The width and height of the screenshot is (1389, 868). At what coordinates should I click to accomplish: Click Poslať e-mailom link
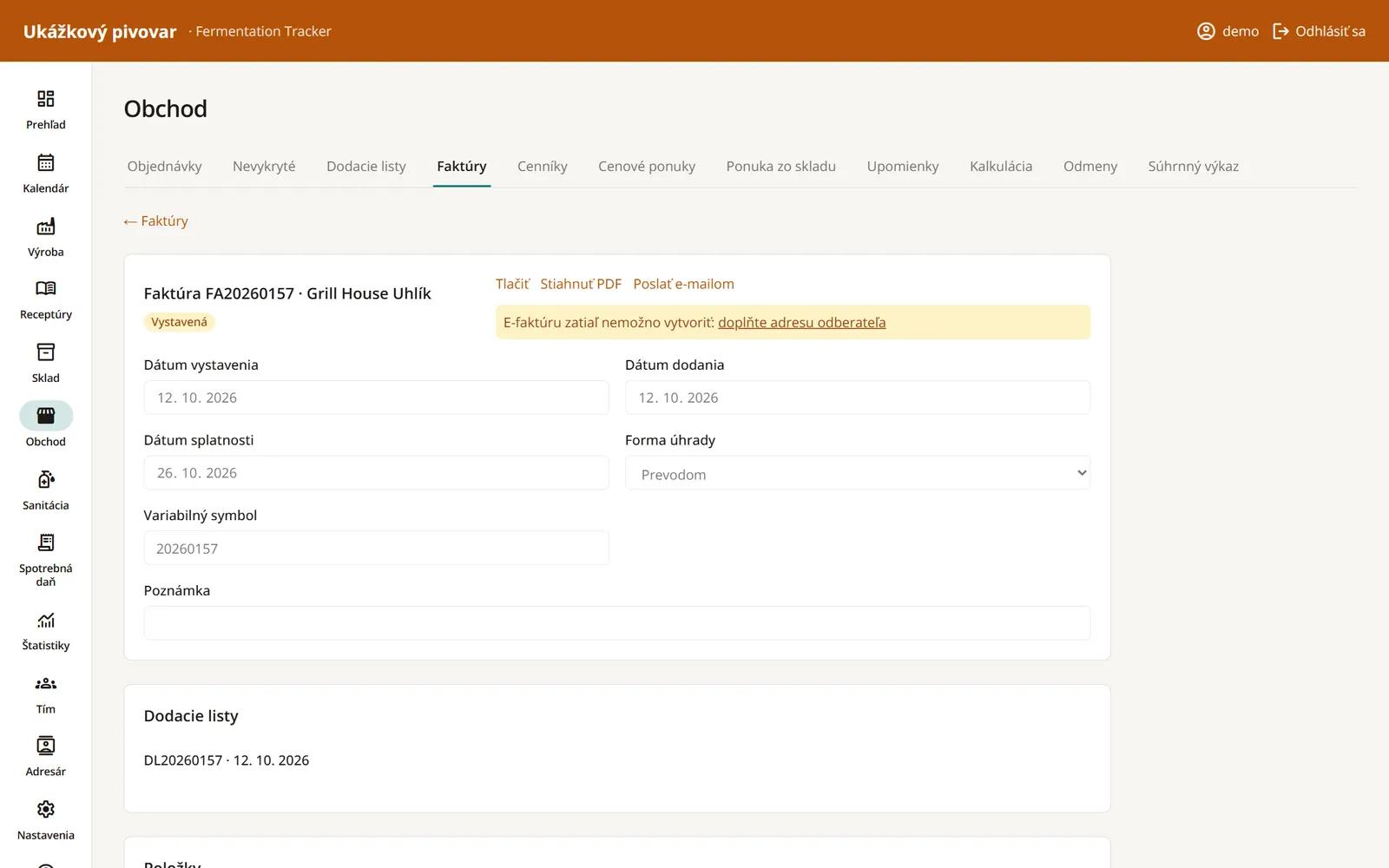click(x=683, y=284)
